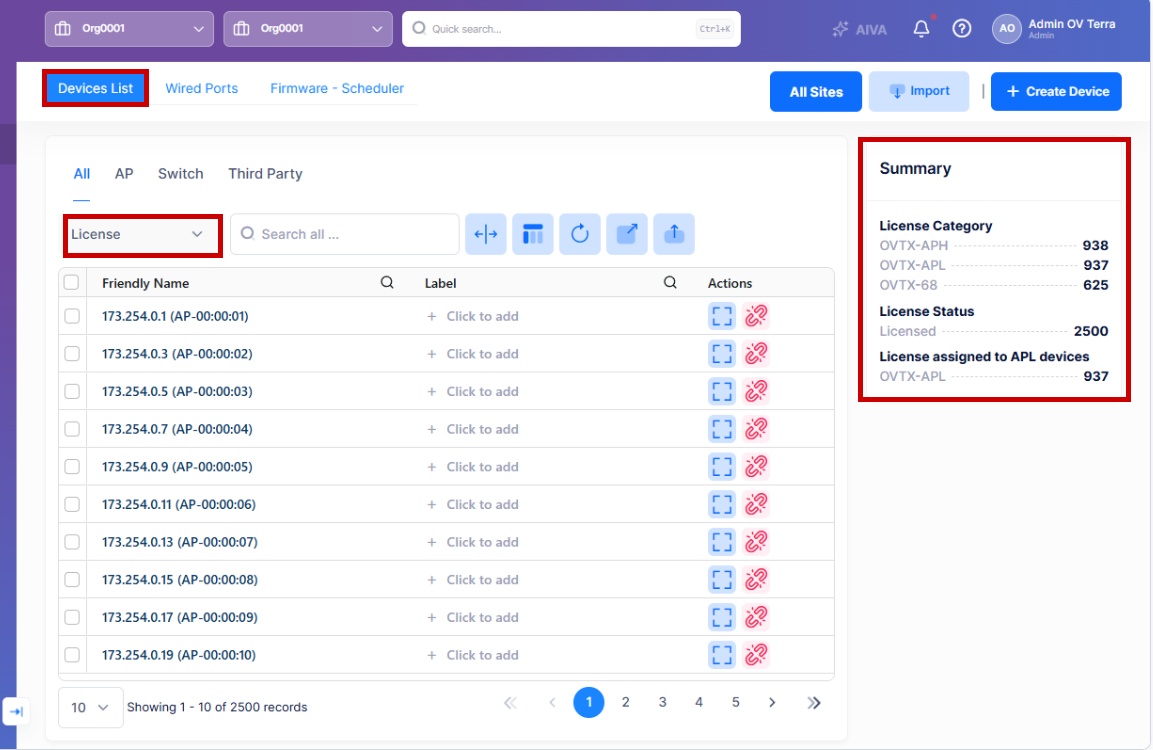Go to page 3

click(662, 702)
